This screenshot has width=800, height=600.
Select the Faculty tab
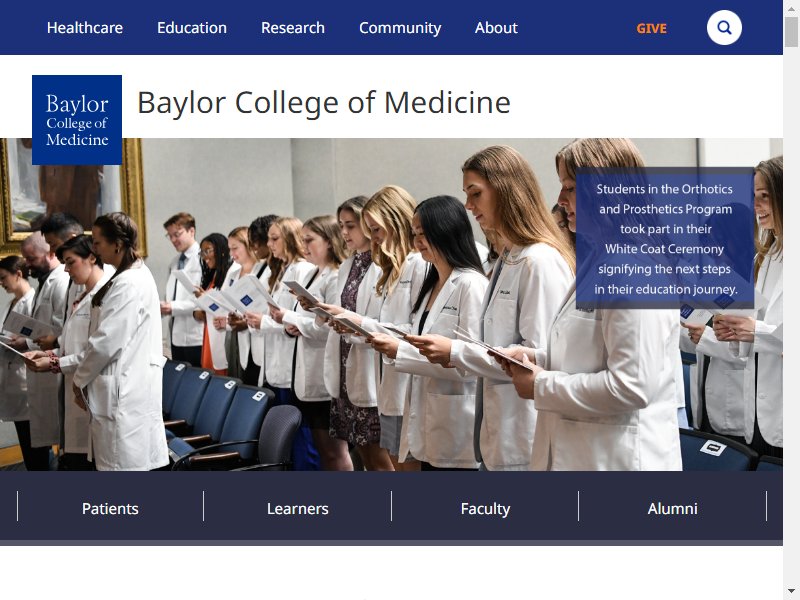click(x=485, y=508)
